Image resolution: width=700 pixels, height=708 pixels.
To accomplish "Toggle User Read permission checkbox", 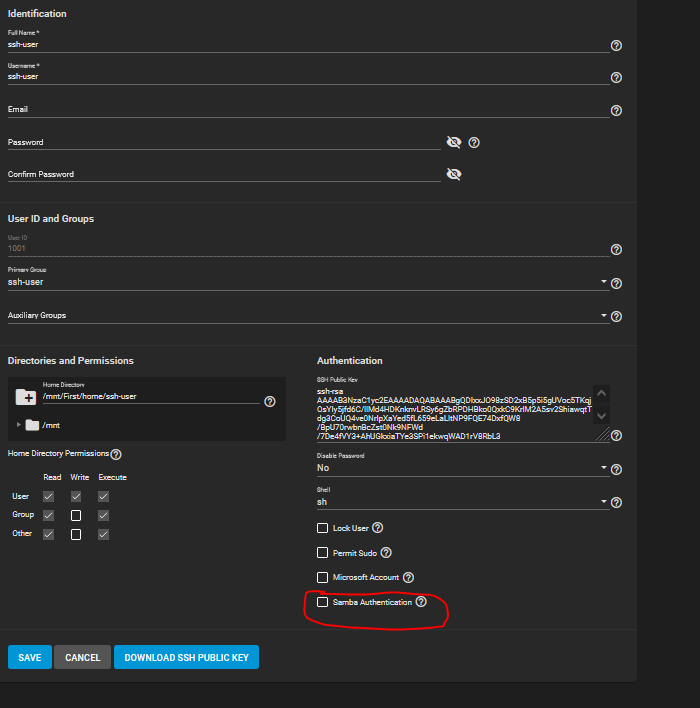I will 48,497.
